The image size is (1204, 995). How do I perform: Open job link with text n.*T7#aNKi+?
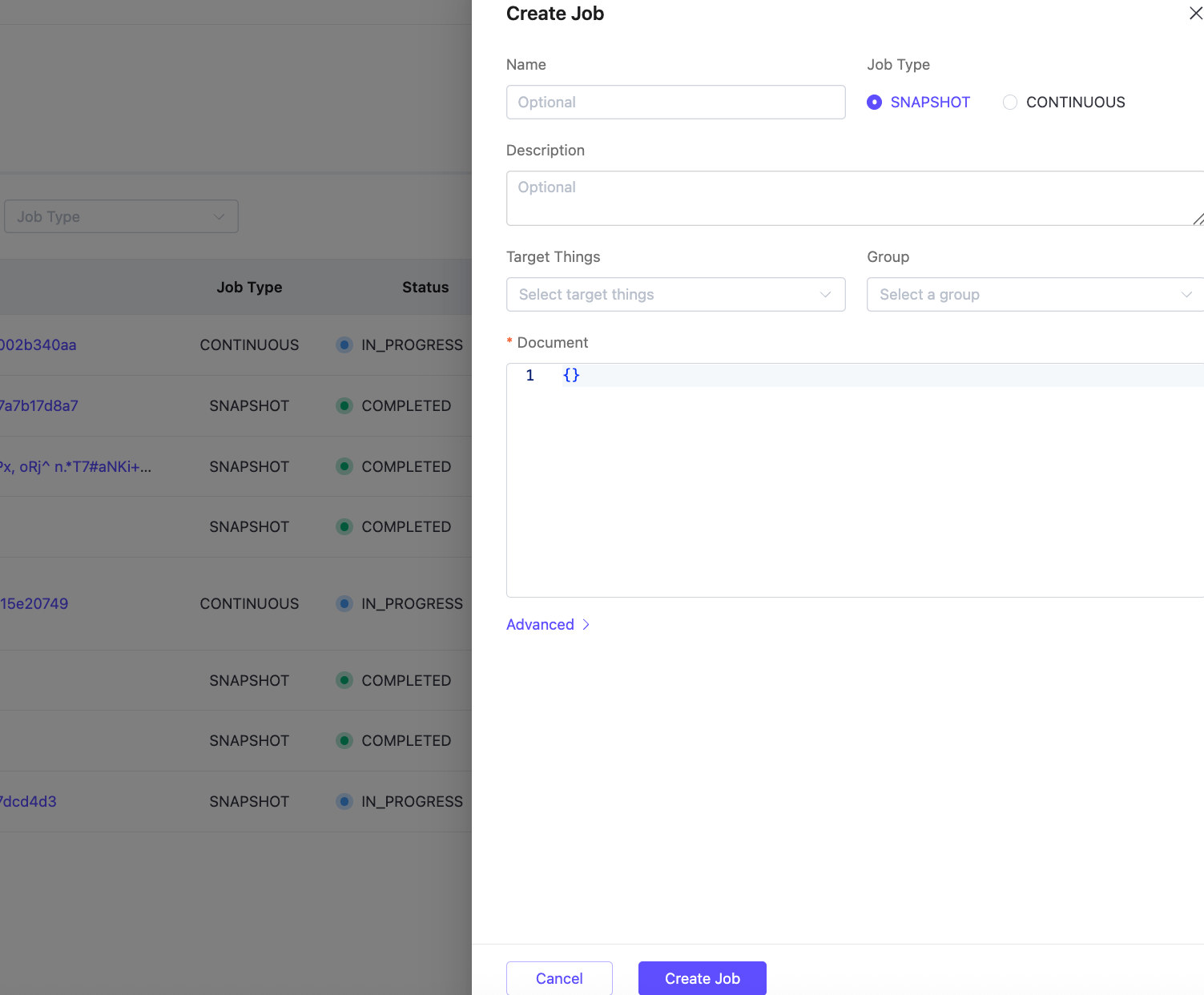[x=75, y=467]
